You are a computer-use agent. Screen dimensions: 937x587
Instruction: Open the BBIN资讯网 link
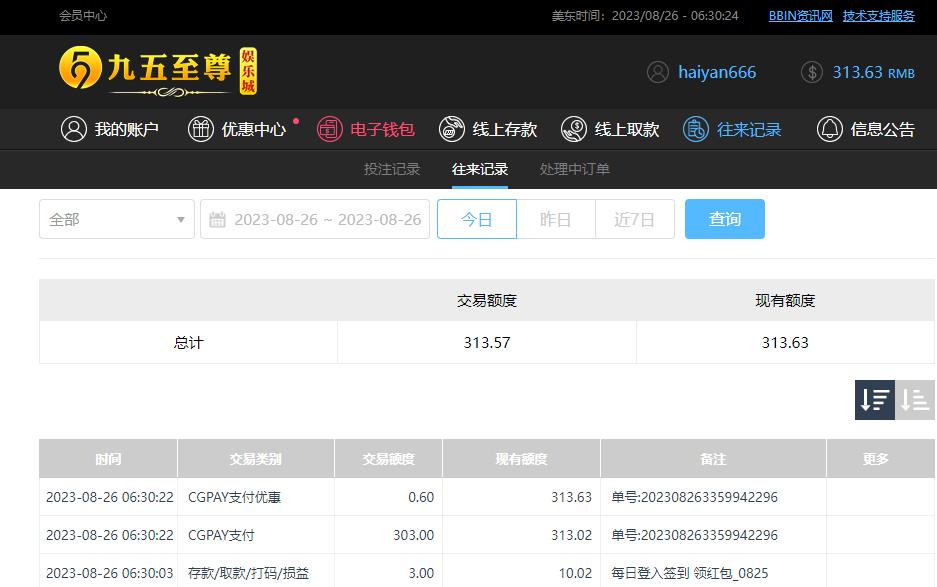(801, 16)
